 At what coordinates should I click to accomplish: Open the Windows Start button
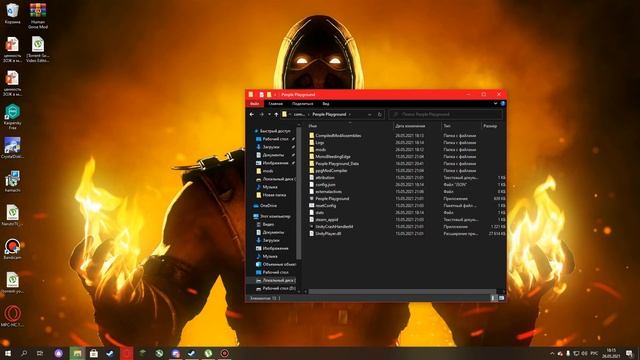(x=8, y=353)
